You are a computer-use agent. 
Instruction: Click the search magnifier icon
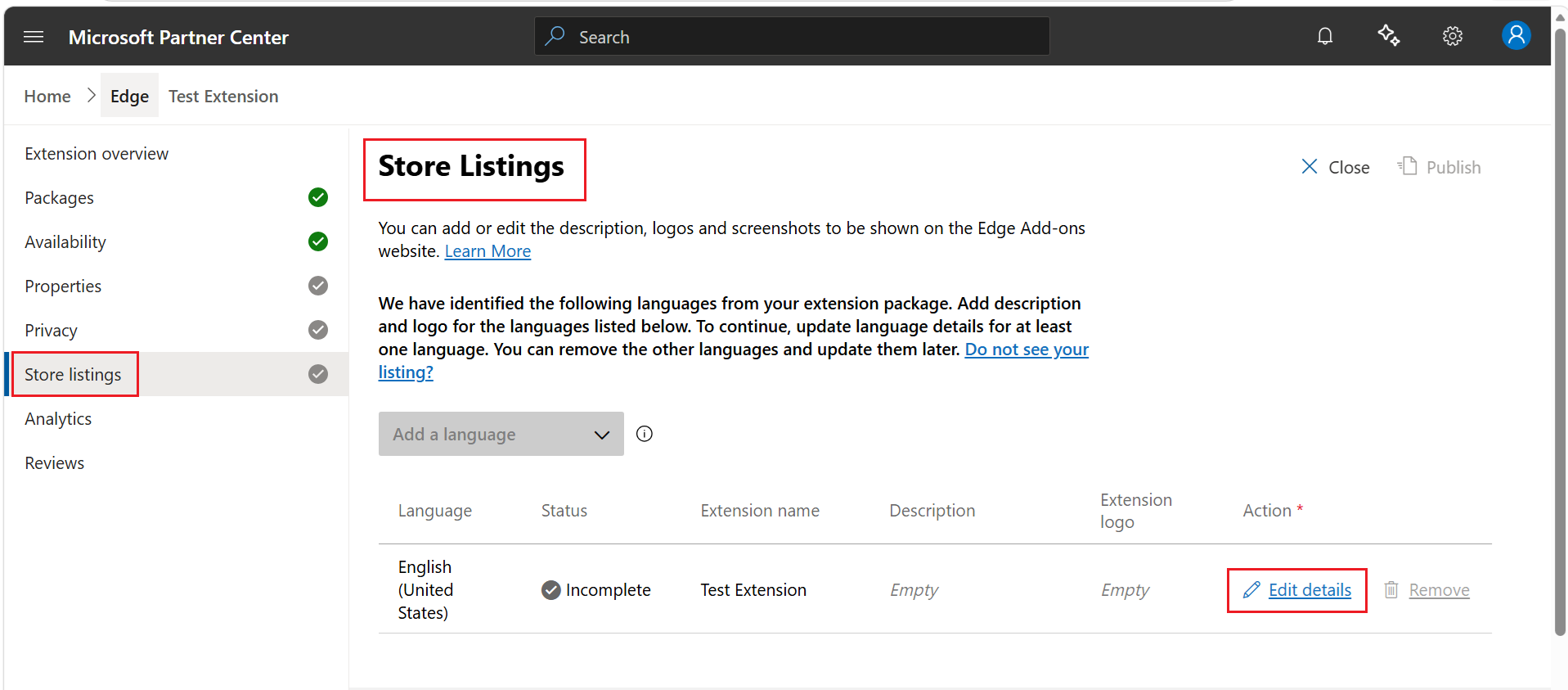(x=555, y=36)
